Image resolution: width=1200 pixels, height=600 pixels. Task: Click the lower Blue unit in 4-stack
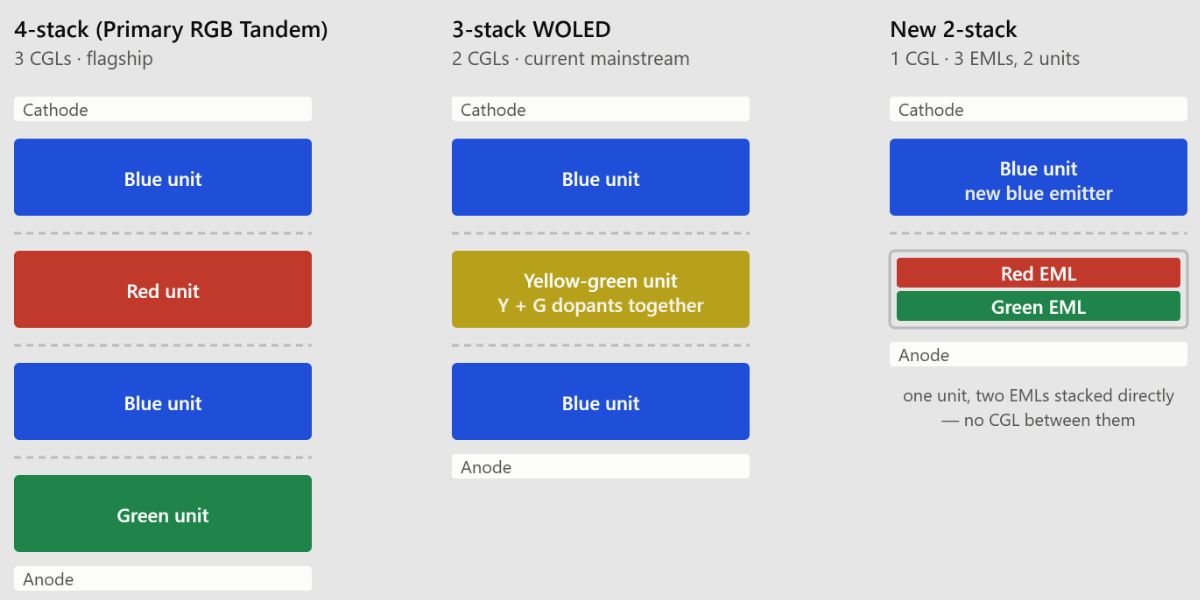163,402
